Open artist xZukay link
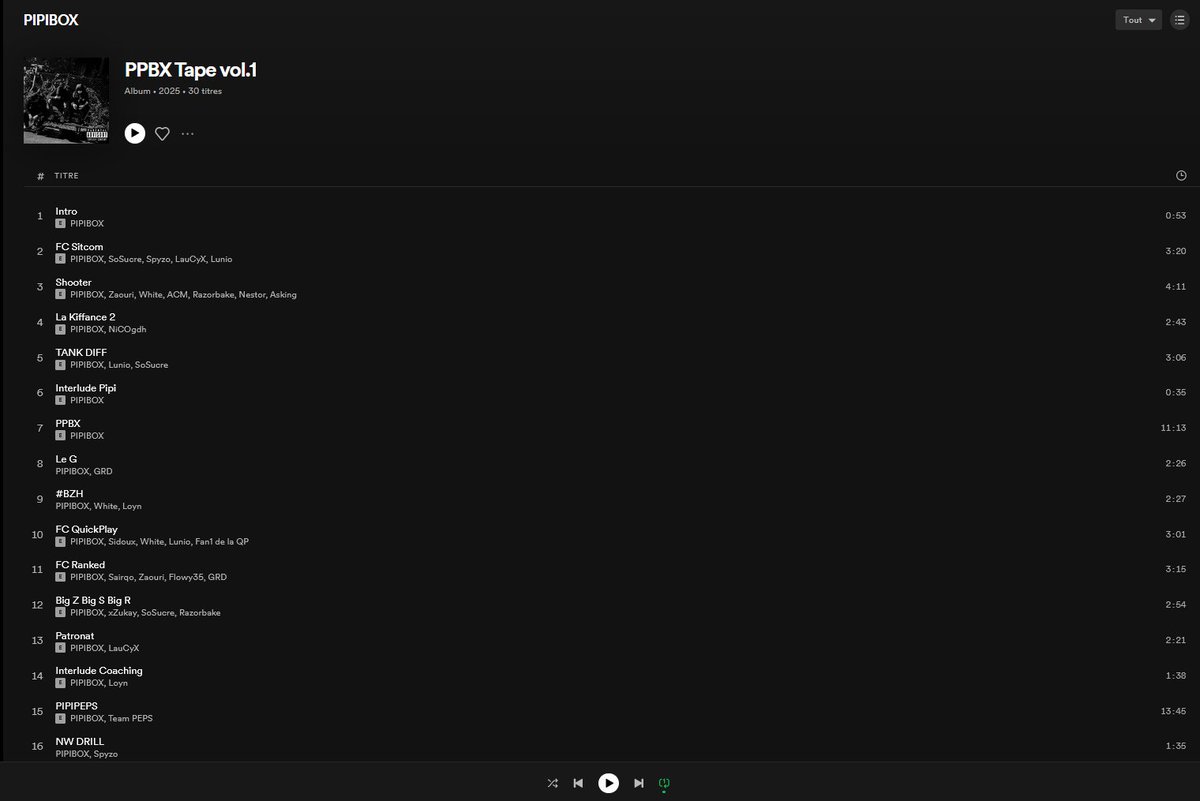This screenshot has height=801, width=1200. click(122, 612)
